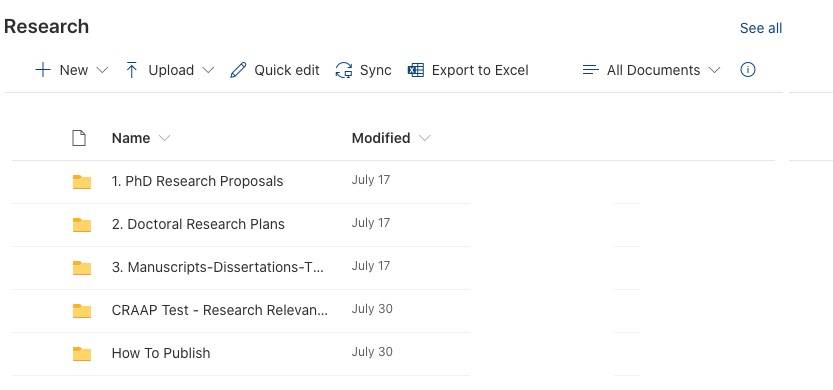Select the Quick edit pencil icon

[x=238, y=70]
